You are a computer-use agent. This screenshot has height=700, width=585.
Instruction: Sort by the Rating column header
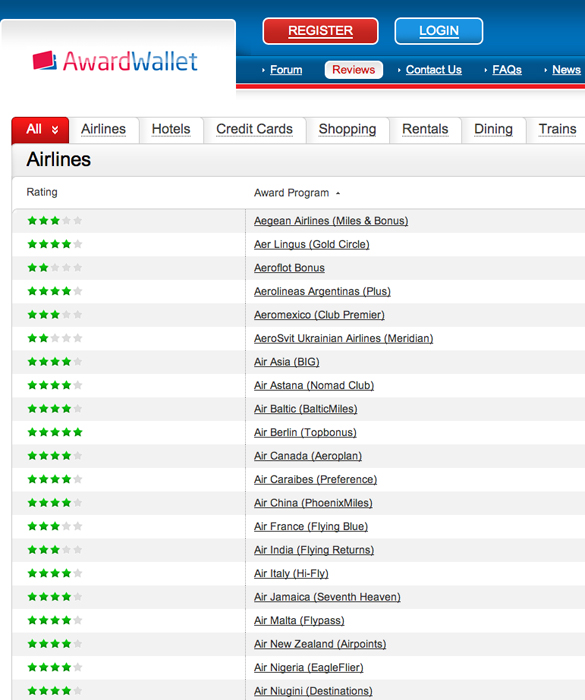[x=42, y=192]
